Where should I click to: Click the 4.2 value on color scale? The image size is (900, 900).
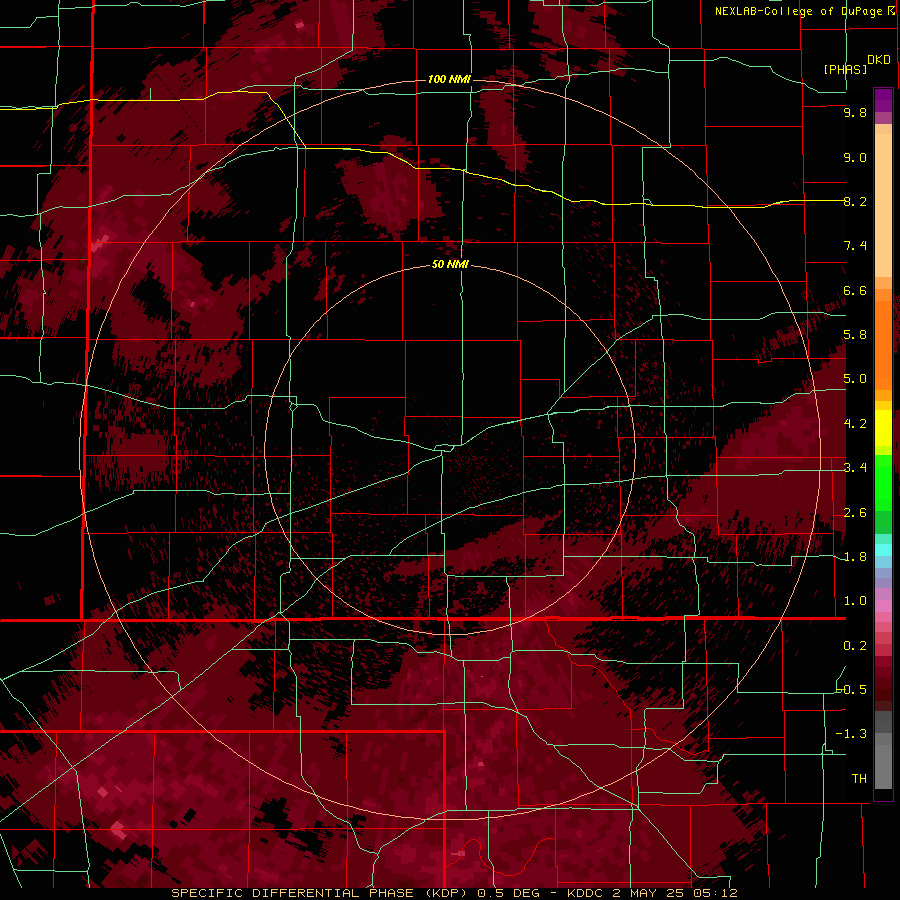[x=855, y=424]
